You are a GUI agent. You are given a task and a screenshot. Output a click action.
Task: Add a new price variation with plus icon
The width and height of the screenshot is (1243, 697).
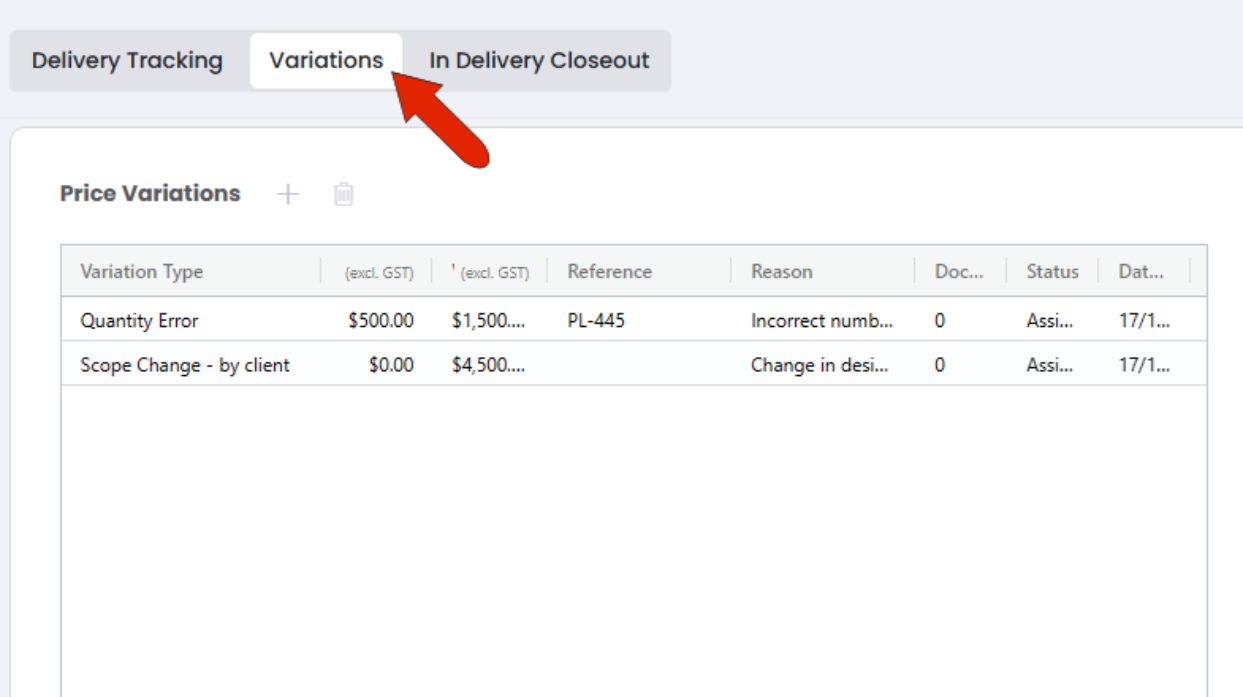288,193
